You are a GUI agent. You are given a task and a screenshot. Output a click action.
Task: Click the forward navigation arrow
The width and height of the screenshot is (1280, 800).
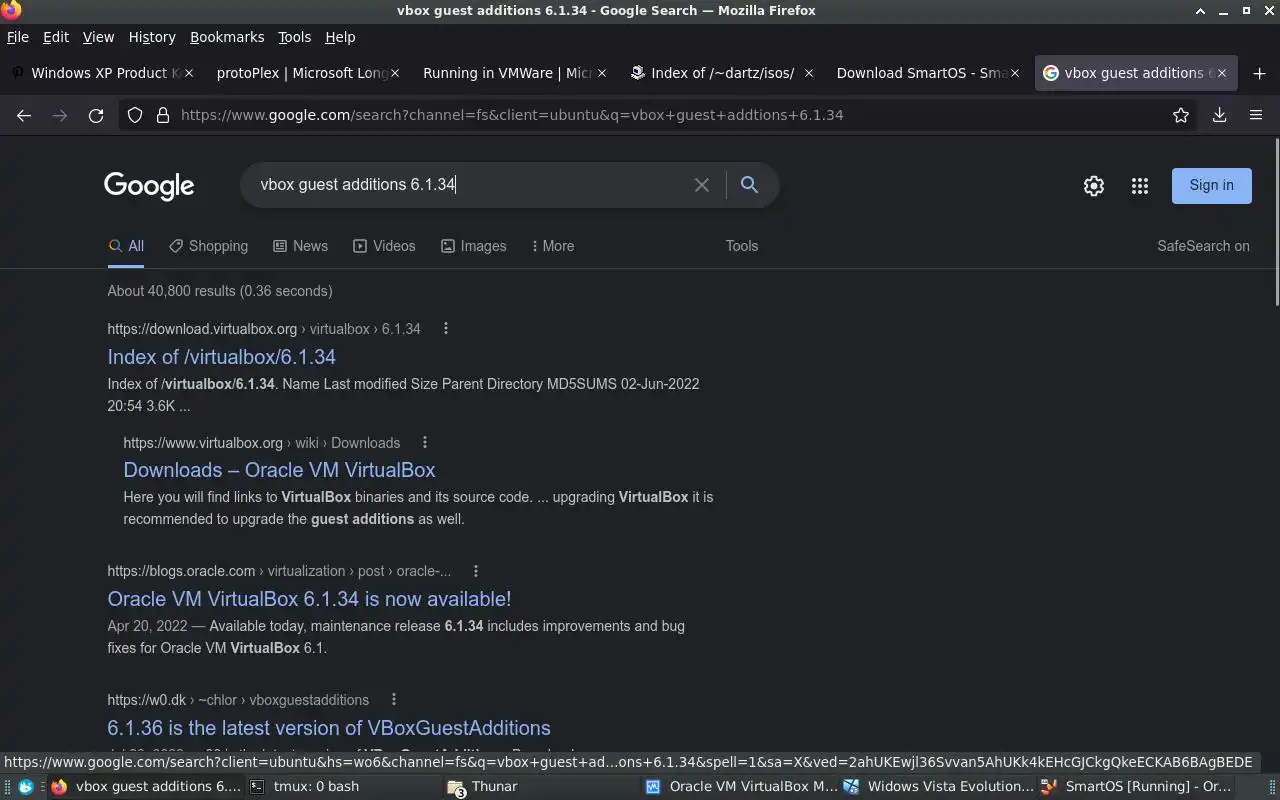point(60,115)
